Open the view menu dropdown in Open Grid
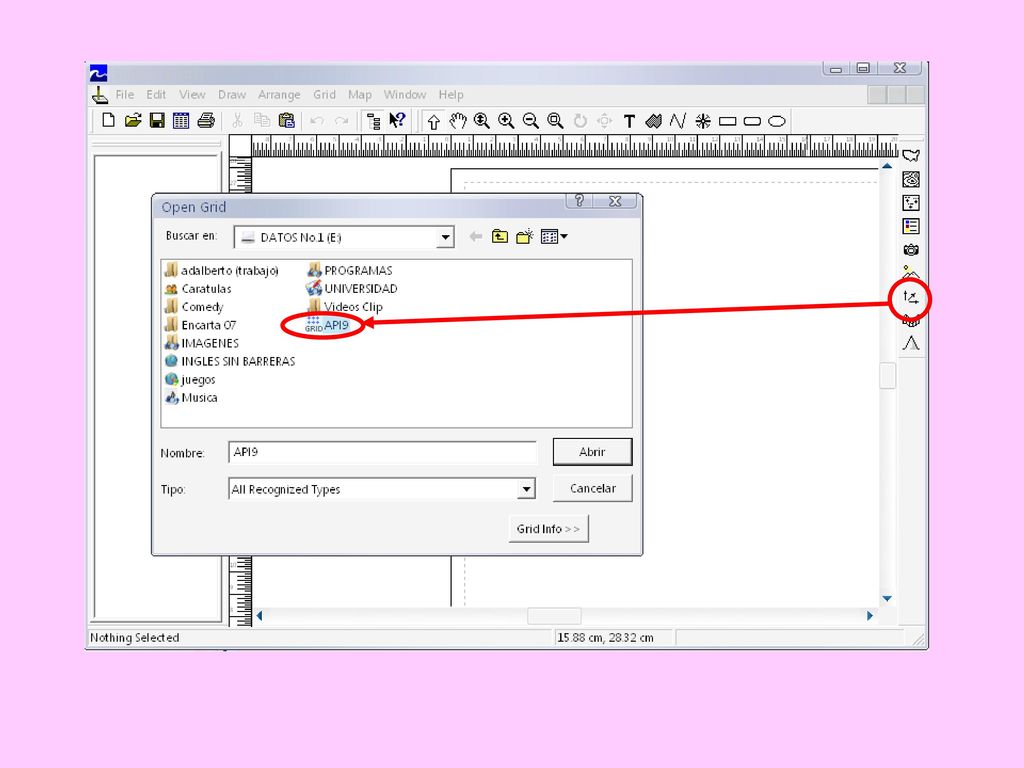1024x768 pixels. point(554,236)
